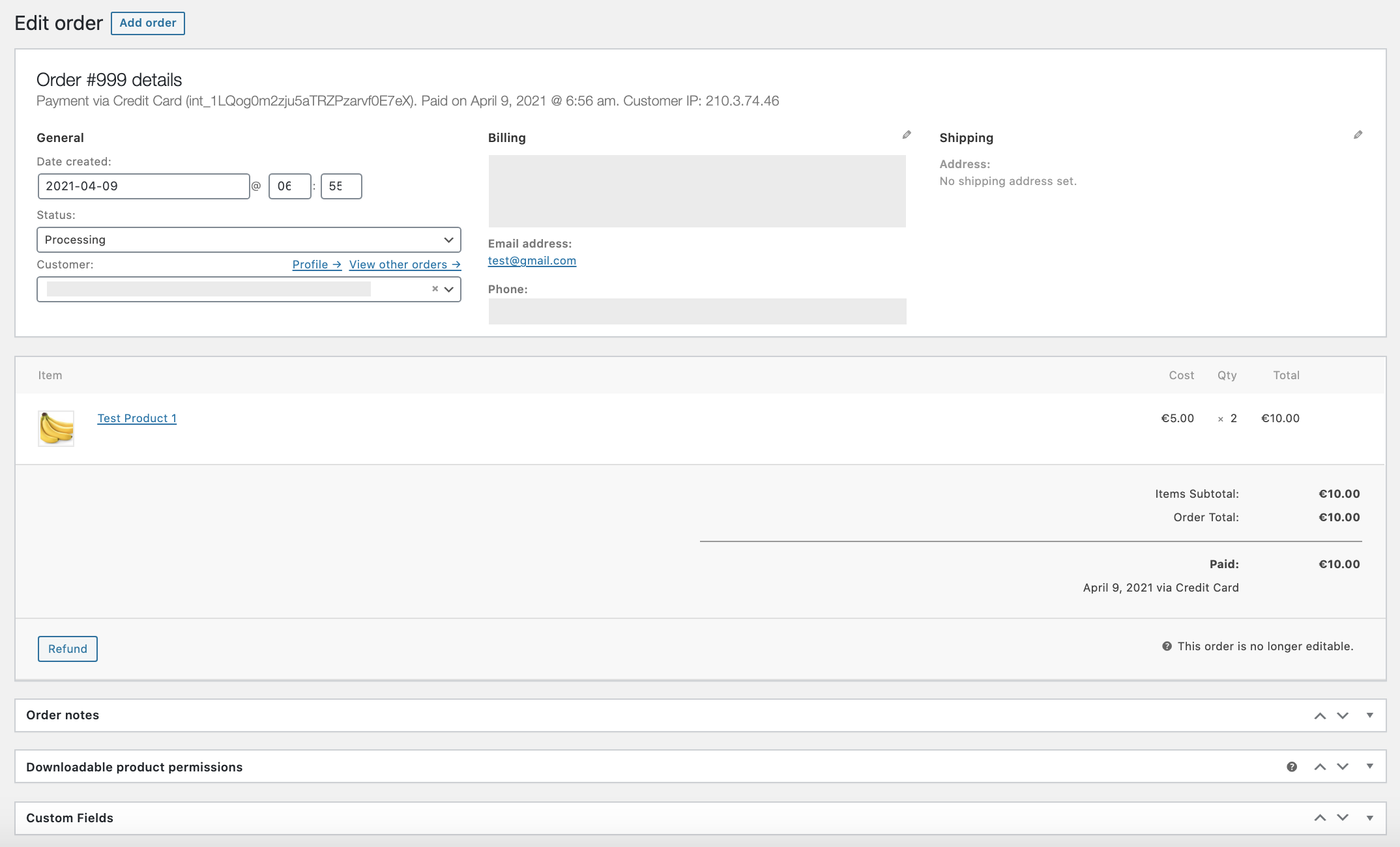Screen dimensions: 1400x847
Task: Open the order Status dropdown
Action: pyautogui.click(x=248, y=239)
